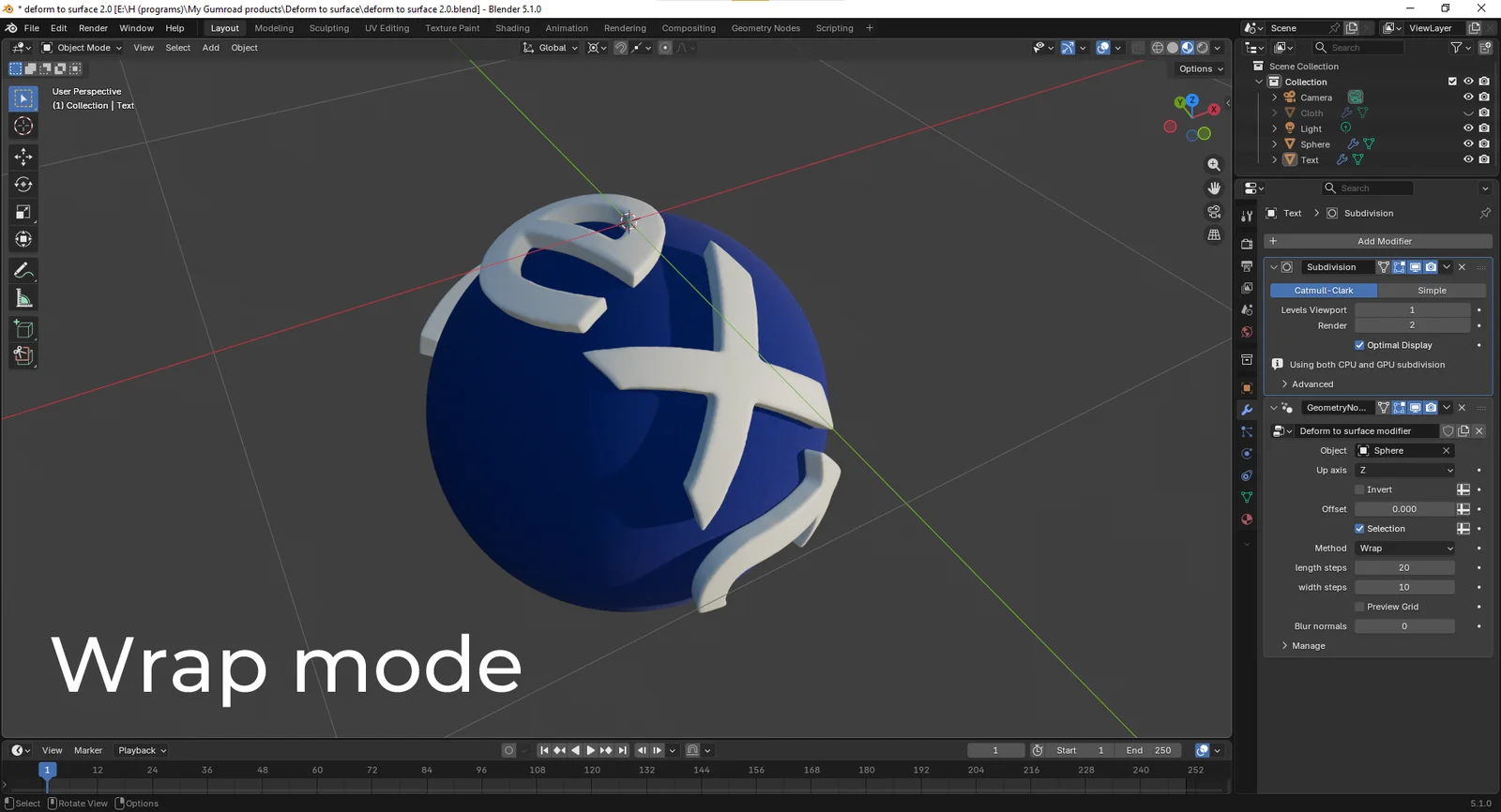Activate the Rotate tool
Image resolution: width=1501 pixels, height=812 pixels.
coord(23,185)
